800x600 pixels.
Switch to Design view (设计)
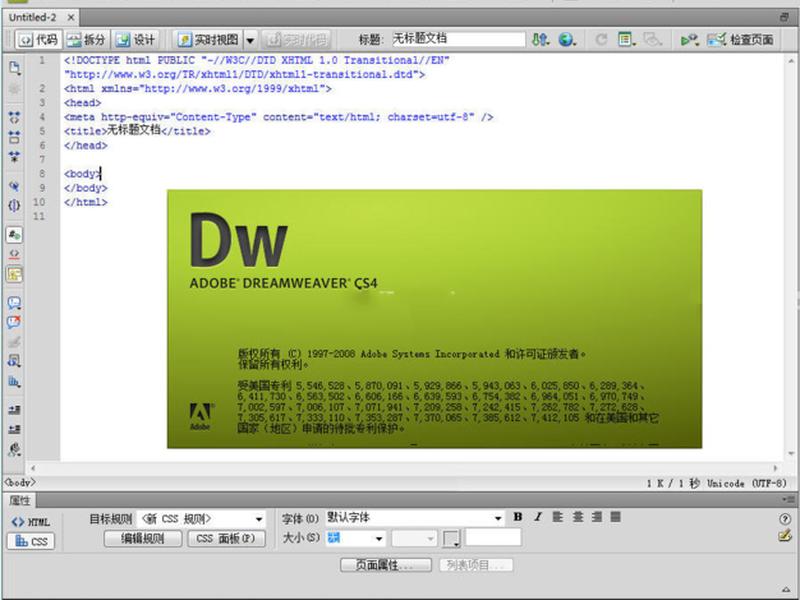point(135,39)
